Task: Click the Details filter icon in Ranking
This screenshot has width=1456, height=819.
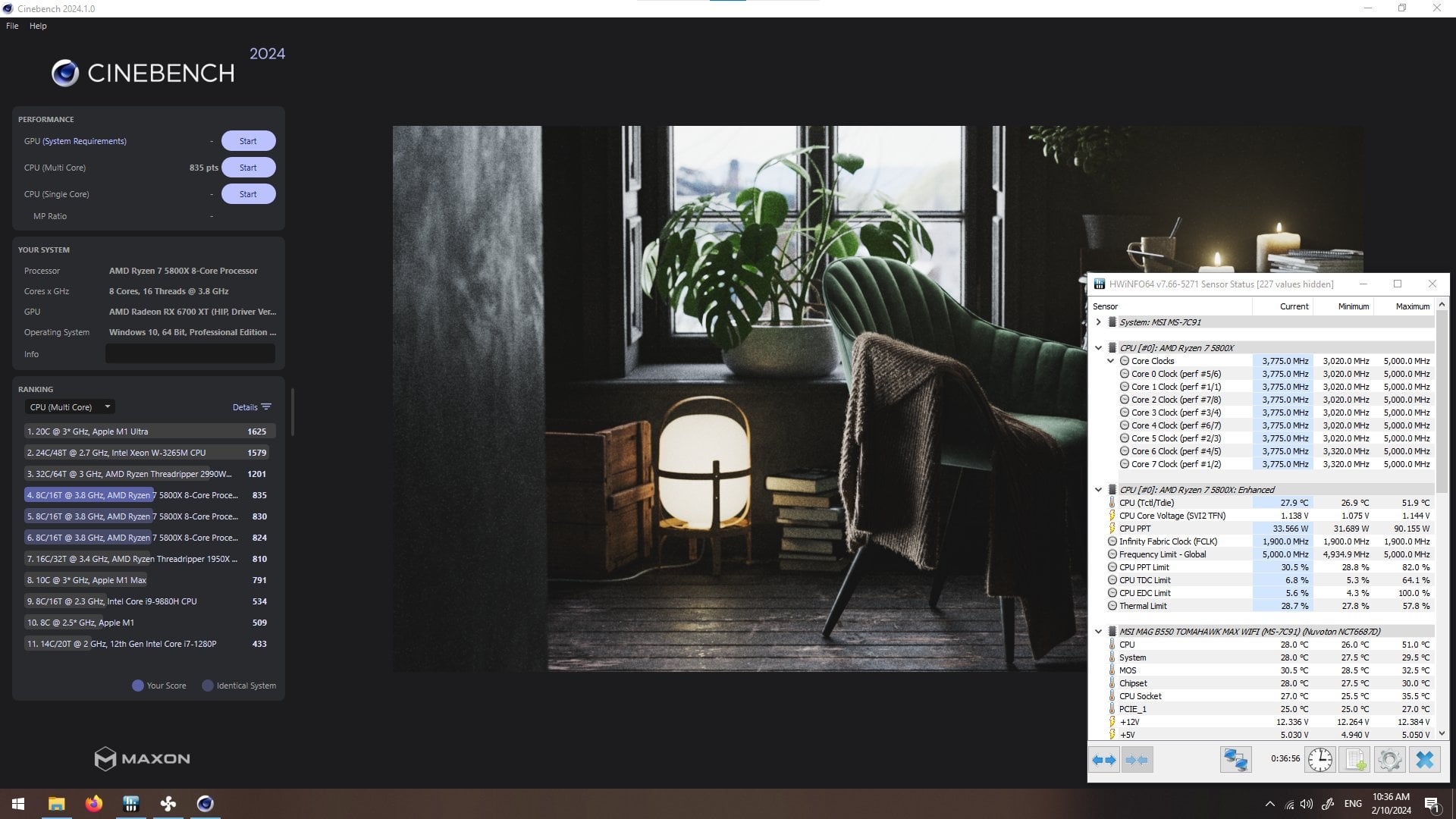Action: click(266, 407)
